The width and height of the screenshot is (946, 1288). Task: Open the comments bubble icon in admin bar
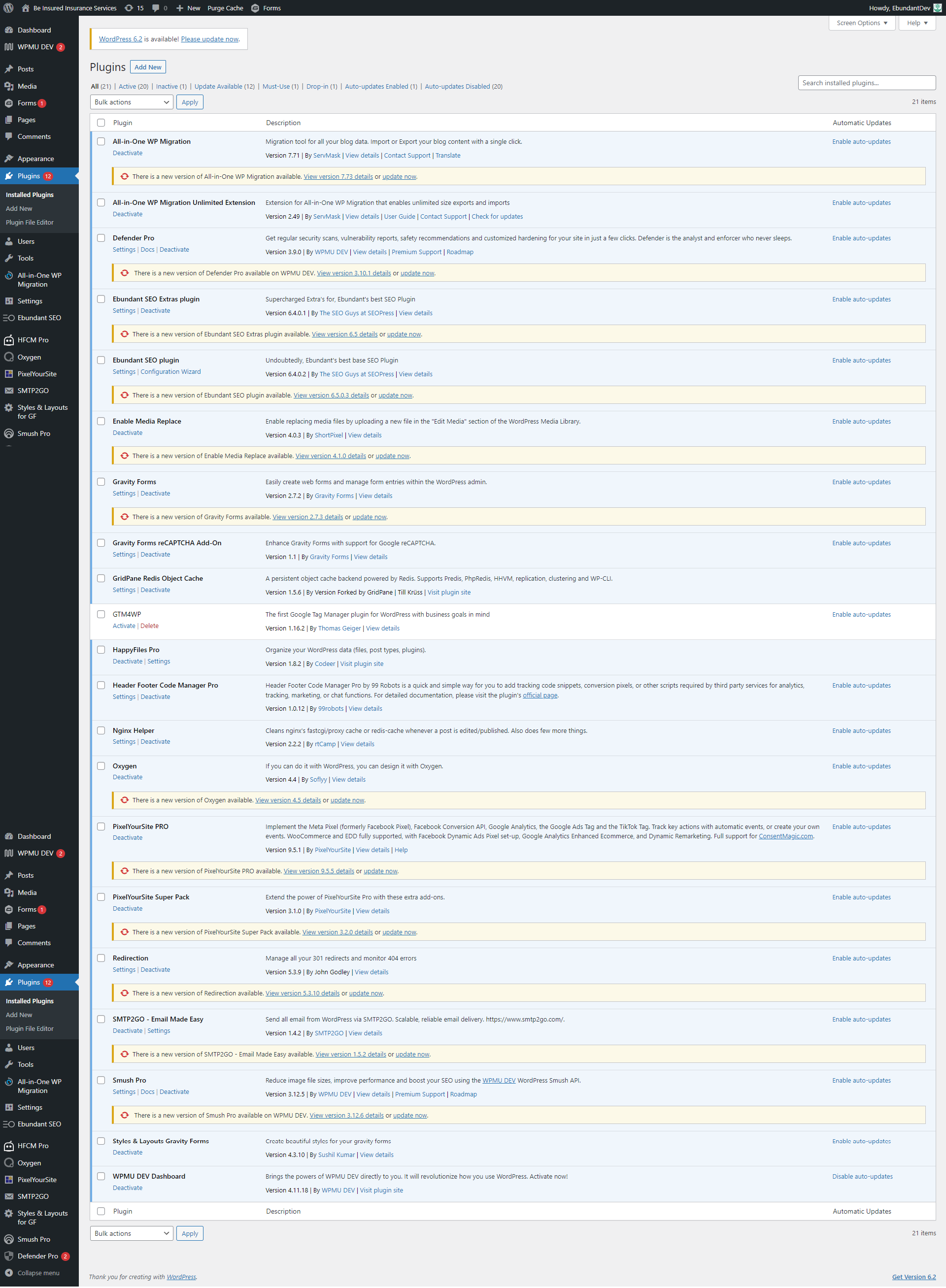point(156,8)
